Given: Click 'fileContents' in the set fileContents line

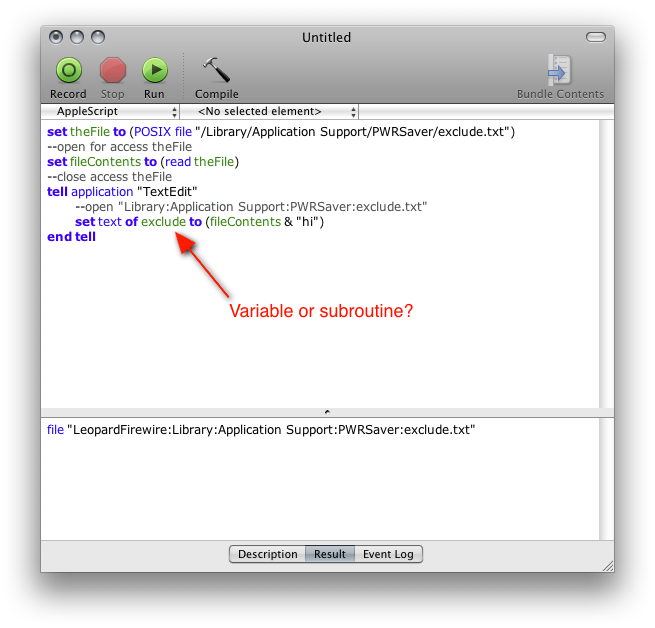Looking at the screenshot, I should point(106,162).
